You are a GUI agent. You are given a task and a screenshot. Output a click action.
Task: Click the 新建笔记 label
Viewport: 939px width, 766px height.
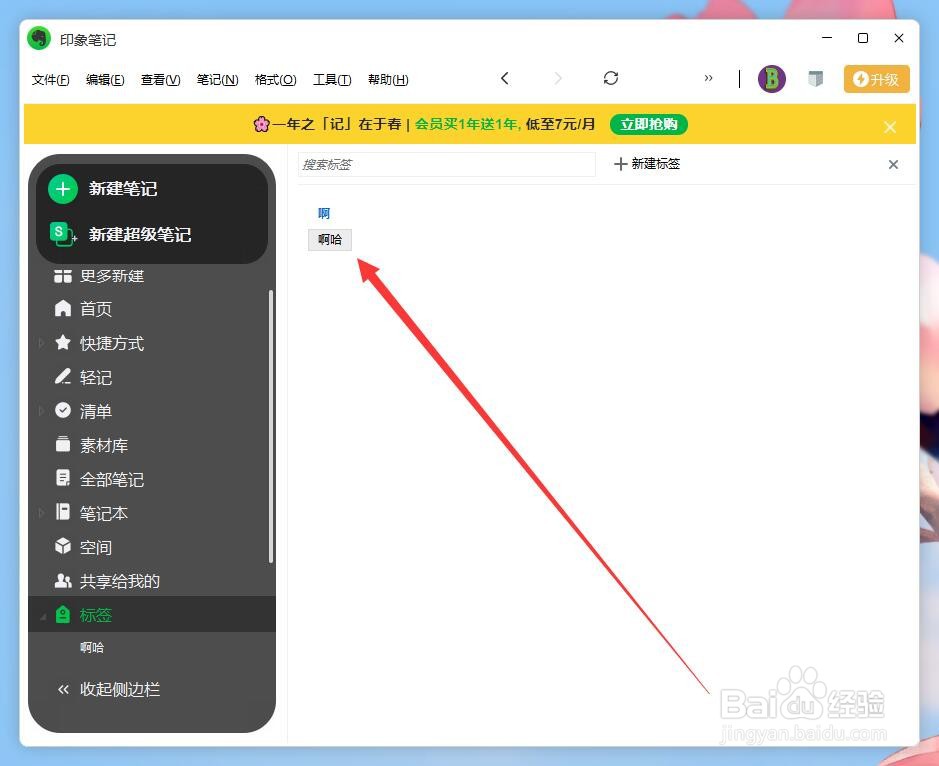coord(123,189)
